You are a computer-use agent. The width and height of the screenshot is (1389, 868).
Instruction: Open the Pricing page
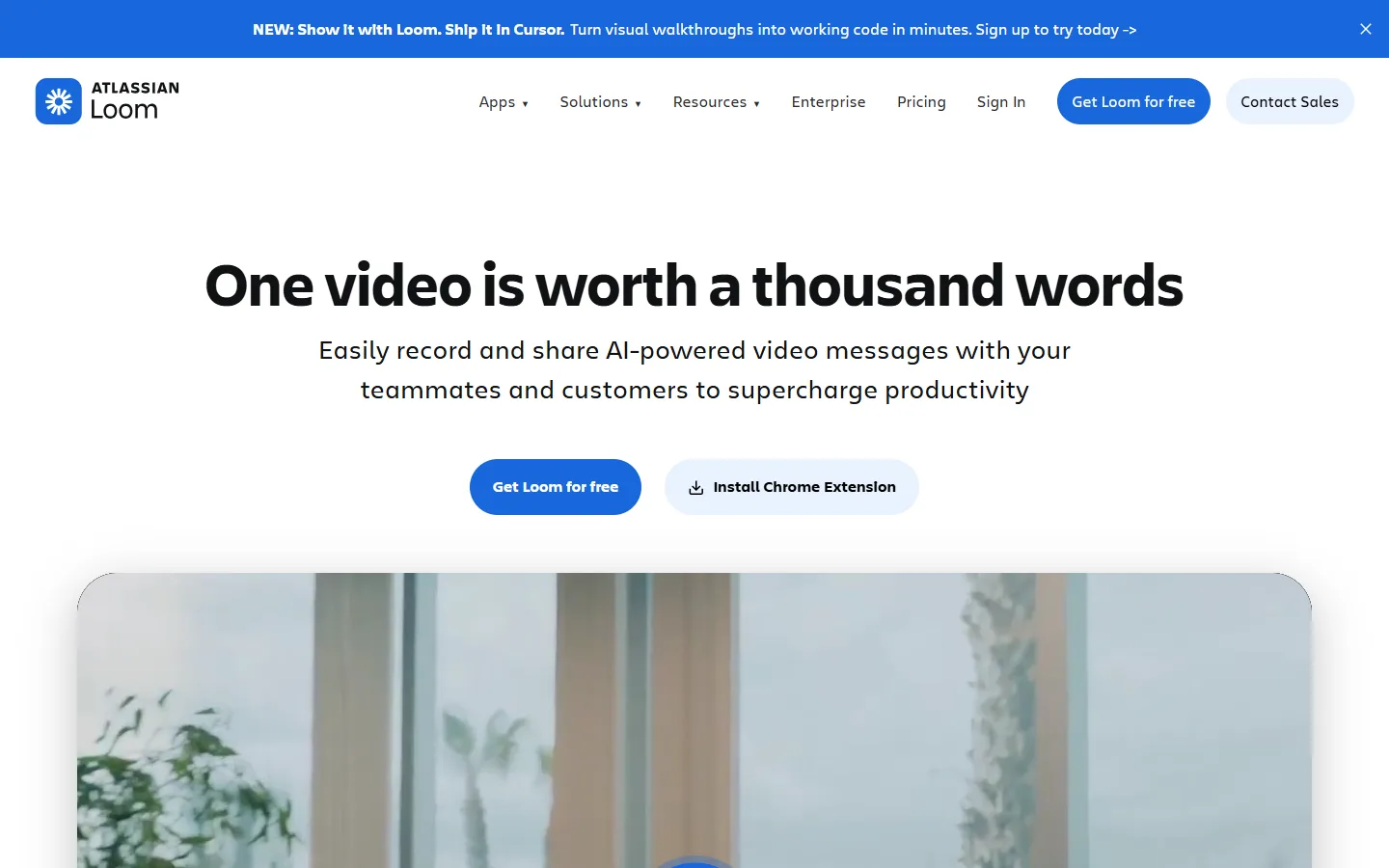point(921,102)
